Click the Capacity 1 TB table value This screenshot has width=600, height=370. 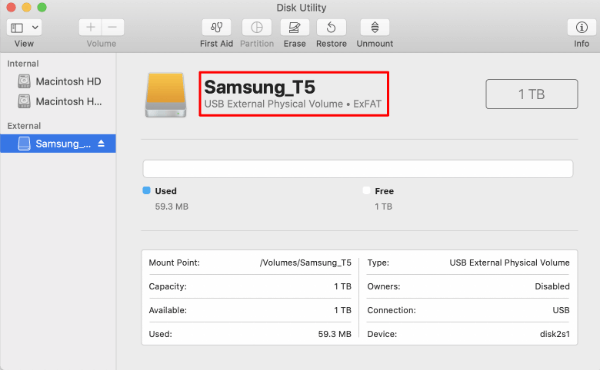tap(342, 287)
